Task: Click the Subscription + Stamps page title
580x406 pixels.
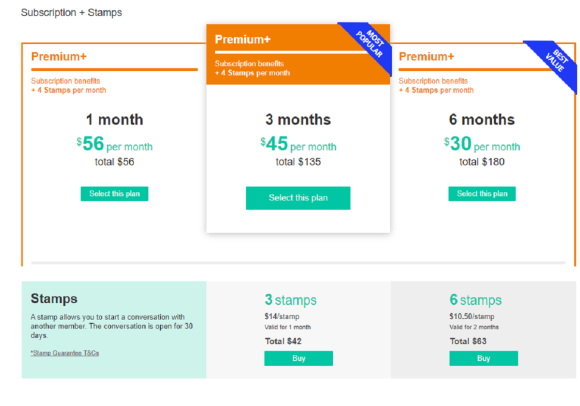Action: [71, 13]
